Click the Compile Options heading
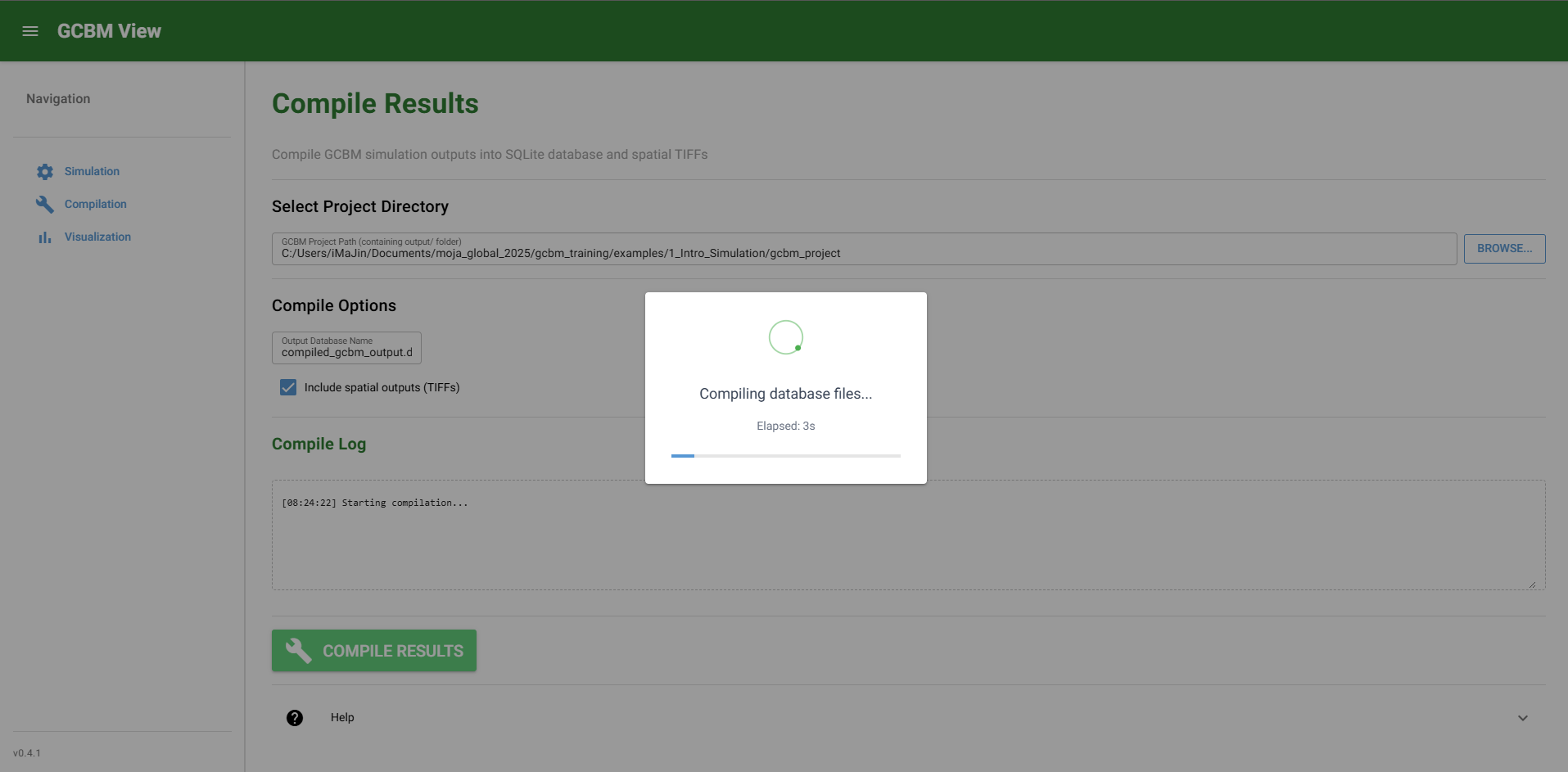The image size is (1568, 772). pyautogui.click(x=334, y=305)
